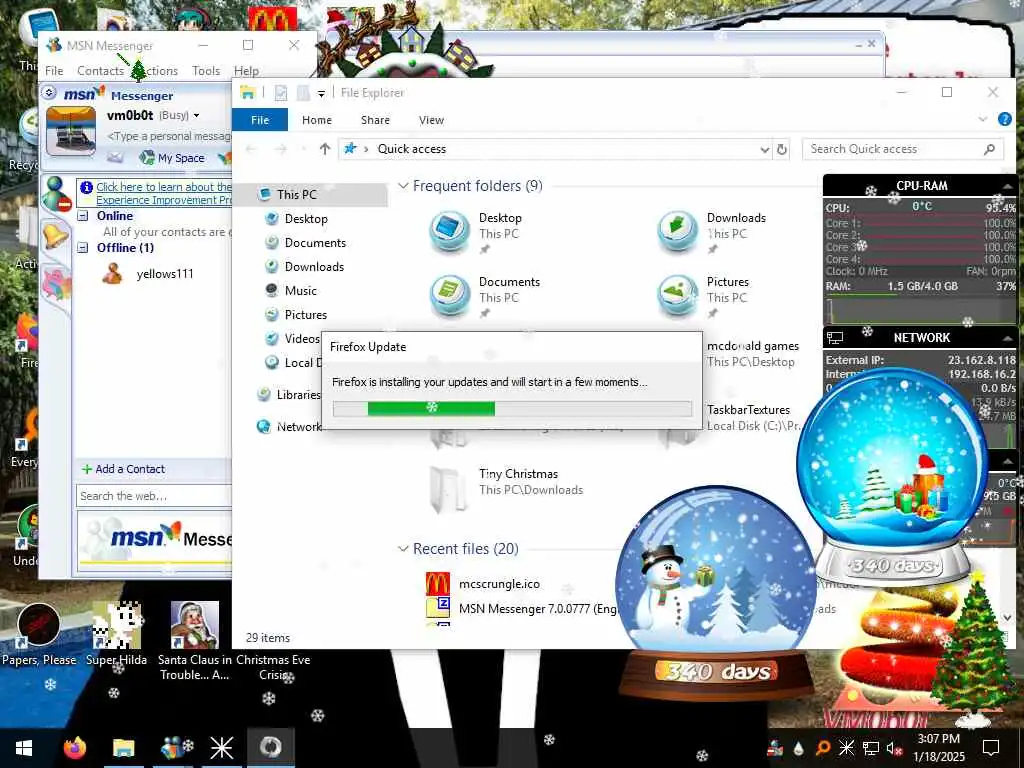
Task: Switch to the Home ribbon tab
Action: click(x=317, y=120)
